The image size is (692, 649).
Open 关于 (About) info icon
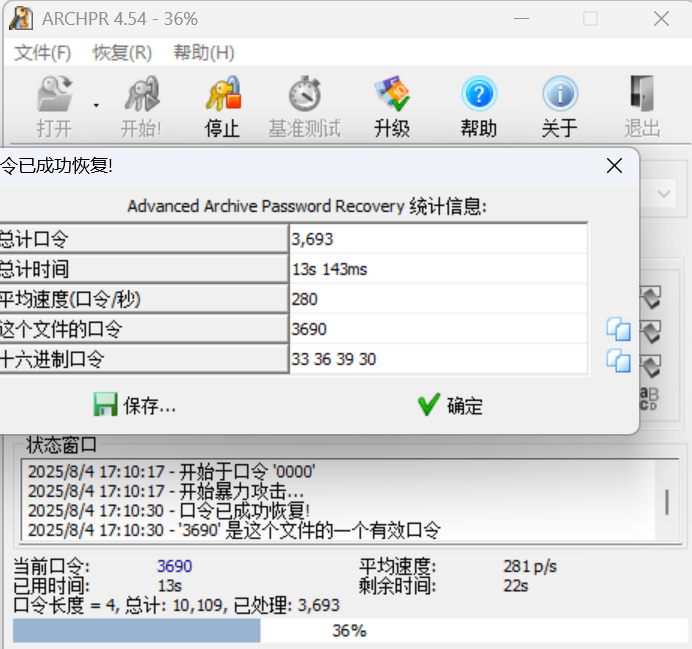560,94
